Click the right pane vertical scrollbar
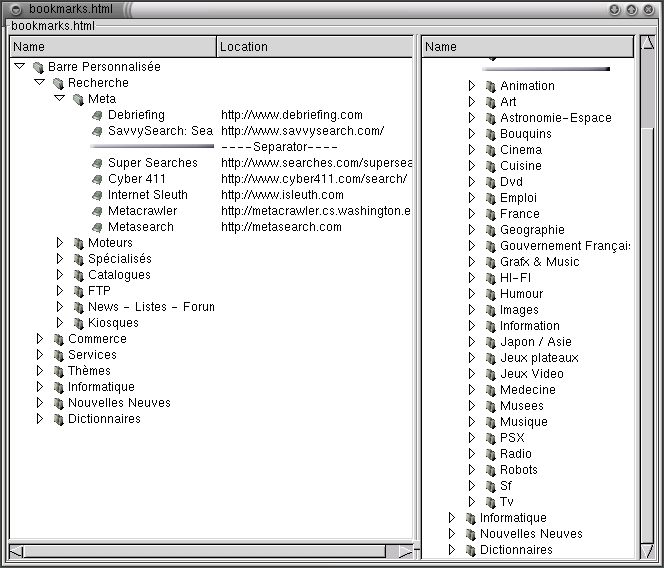The image size is (664, 568). click(x=647, y=300)
